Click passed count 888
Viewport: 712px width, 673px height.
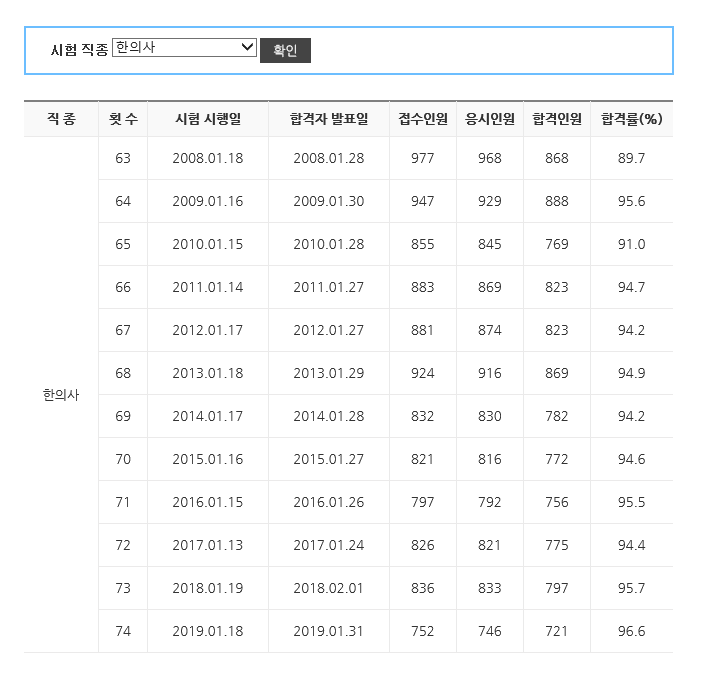557,201
